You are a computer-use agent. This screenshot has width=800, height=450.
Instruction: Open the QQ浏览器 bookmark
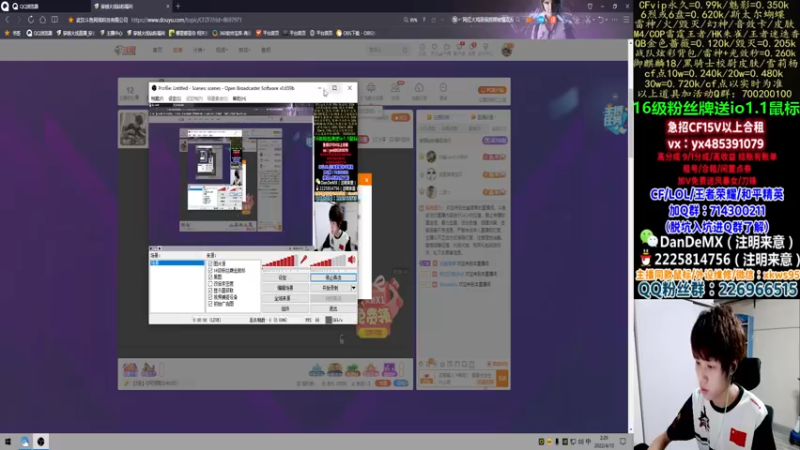pyautogui.click(x=39, y=33)
